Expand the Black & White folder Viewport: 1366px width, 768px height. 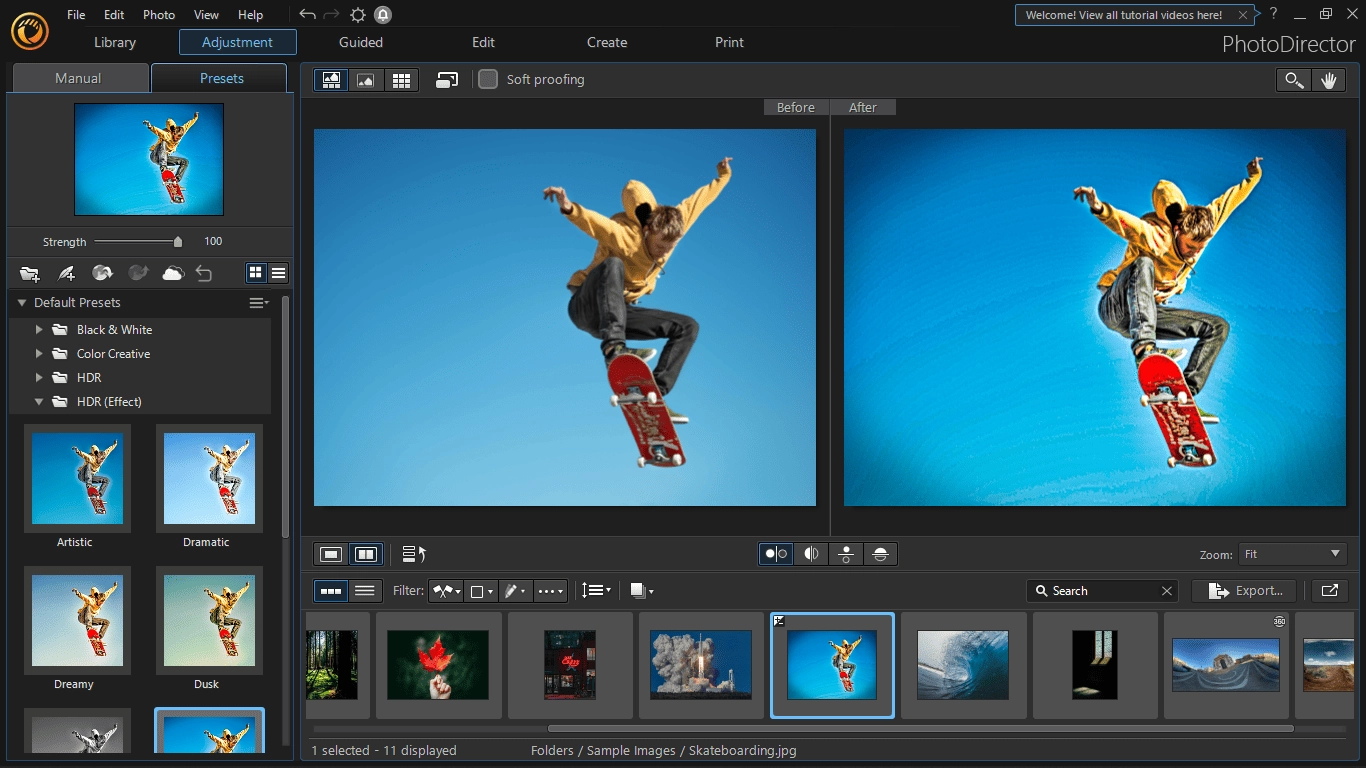39,330
